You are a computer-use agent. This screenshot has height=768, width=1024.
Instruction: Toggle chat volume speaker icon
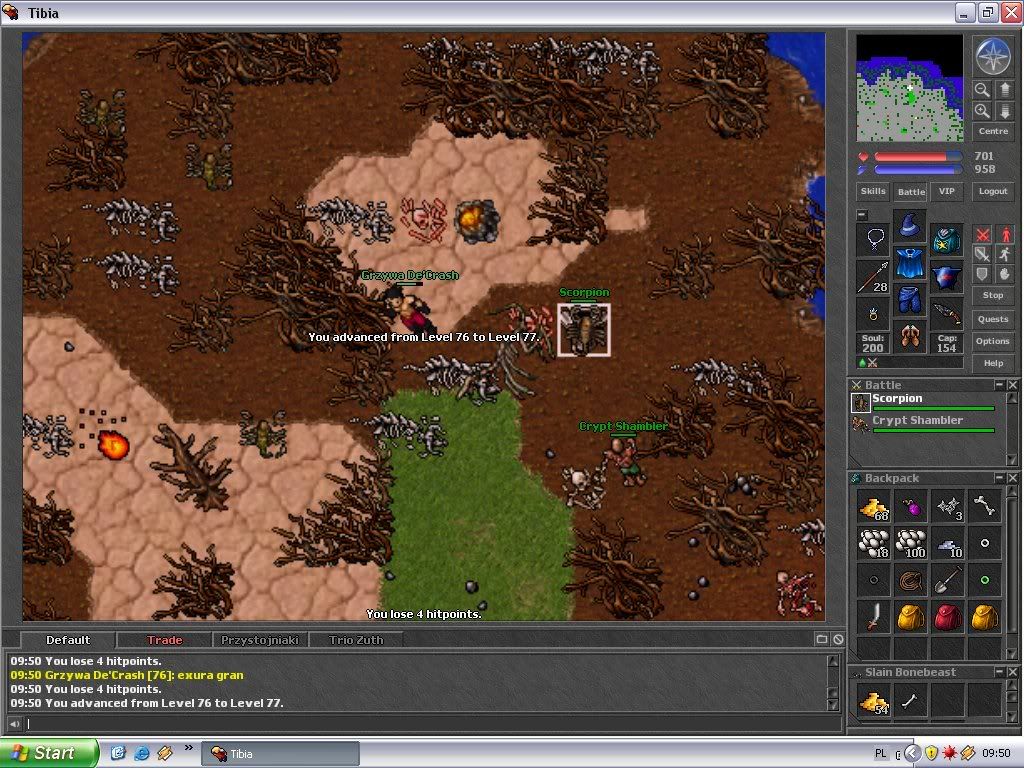14,724
